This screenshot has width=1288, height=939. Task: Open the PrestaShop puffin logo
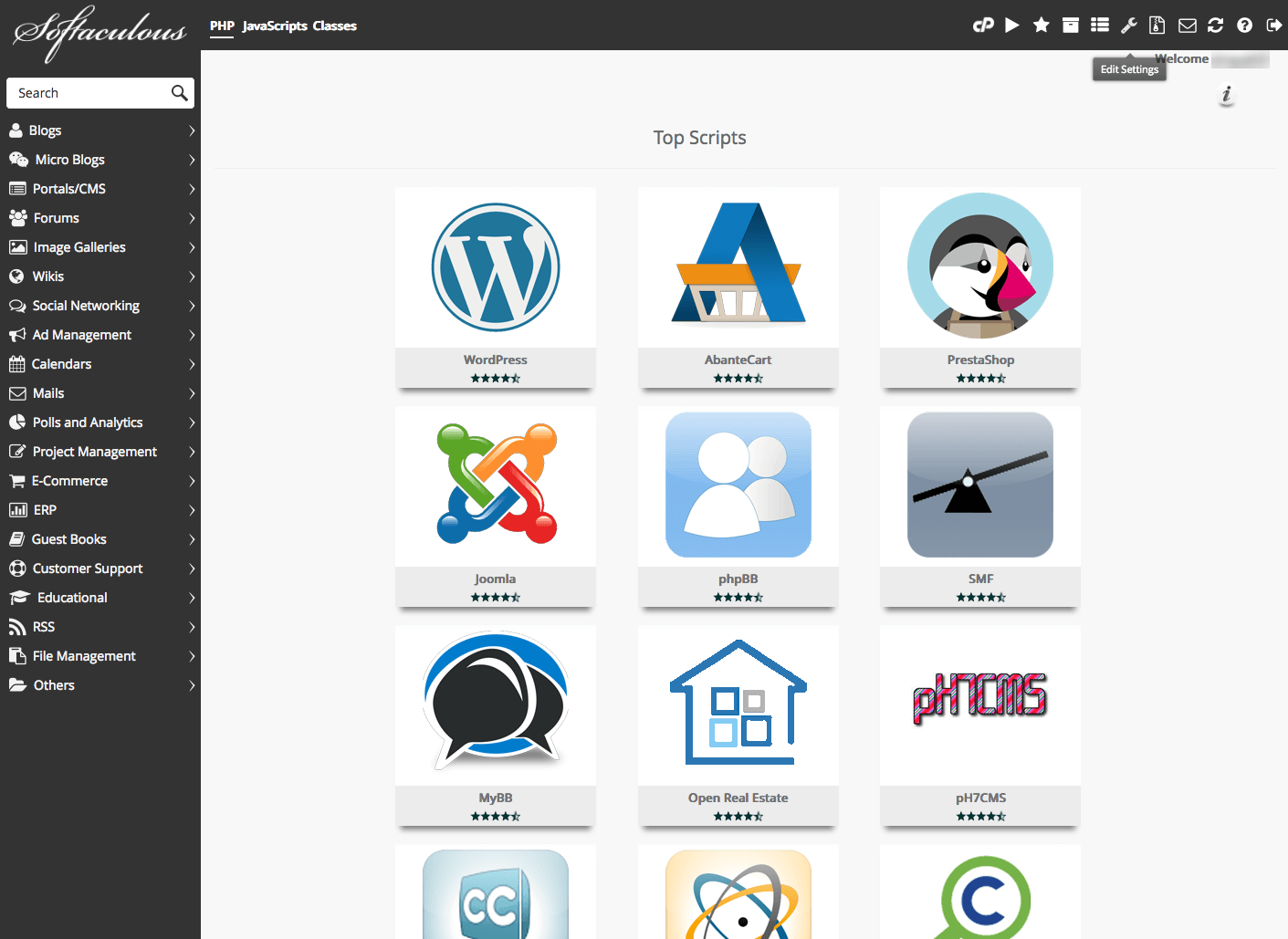[980, 266]
